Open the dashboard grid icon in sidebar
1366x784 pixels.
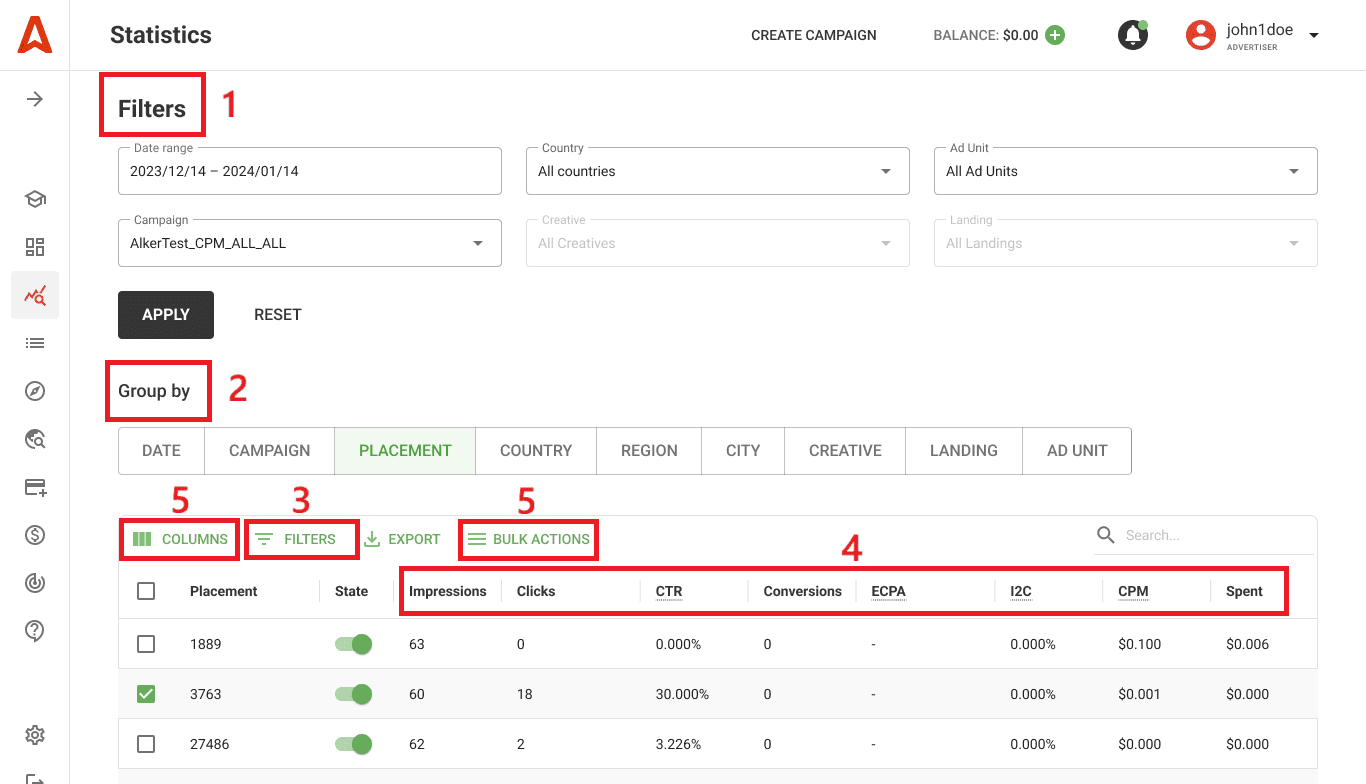pyautogui.click(x=35, y=246)
